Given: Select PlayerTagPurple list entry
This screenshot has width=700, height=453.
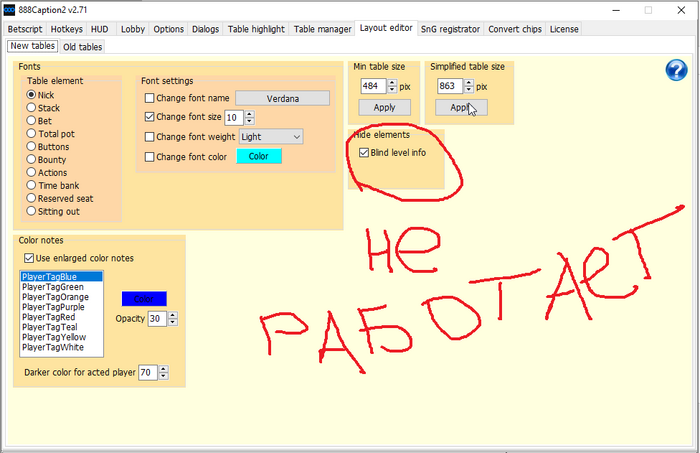Looking at the screenshot, I should click(62, 307).
